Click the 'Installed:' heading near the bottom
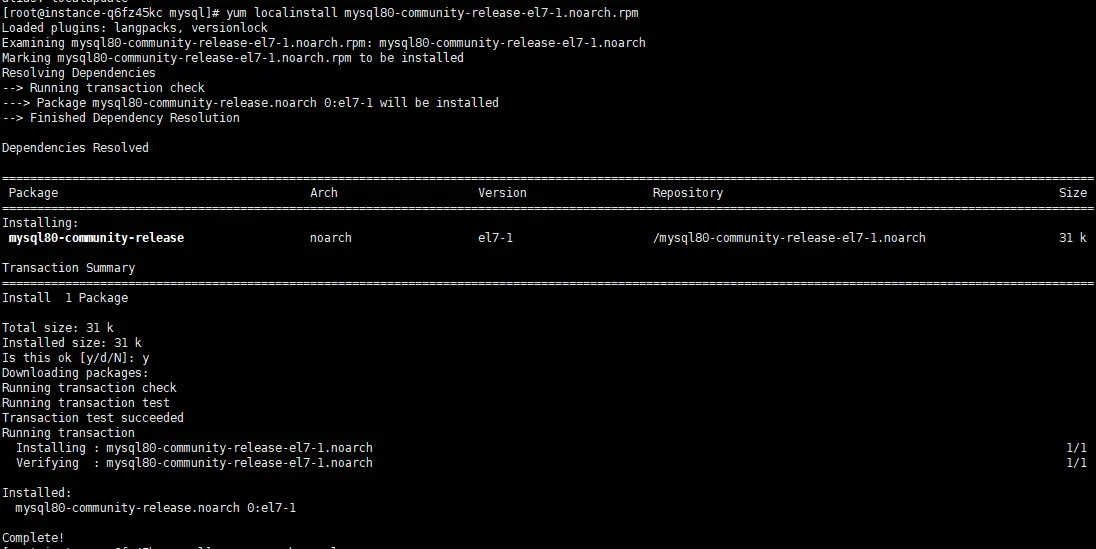Viewport: 1096px width, 549px height. pos(37,493)
